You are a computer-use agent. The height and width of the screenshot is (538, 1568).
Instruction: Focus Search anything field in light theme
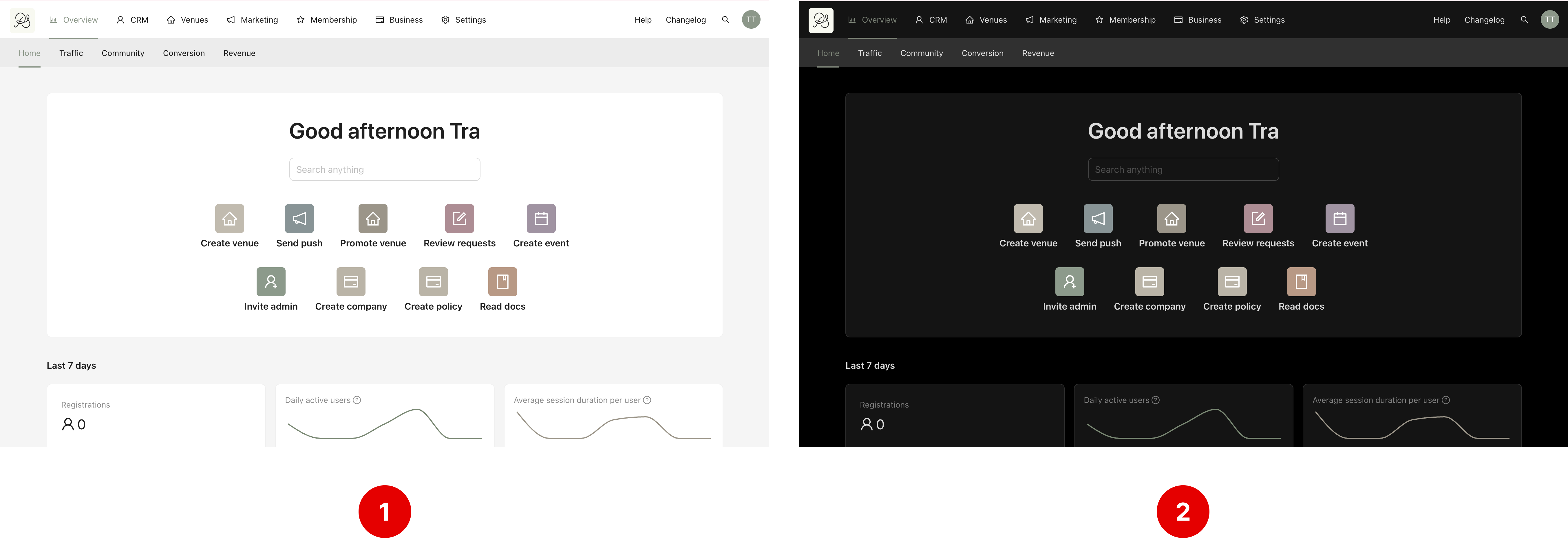tap(384, 169)
